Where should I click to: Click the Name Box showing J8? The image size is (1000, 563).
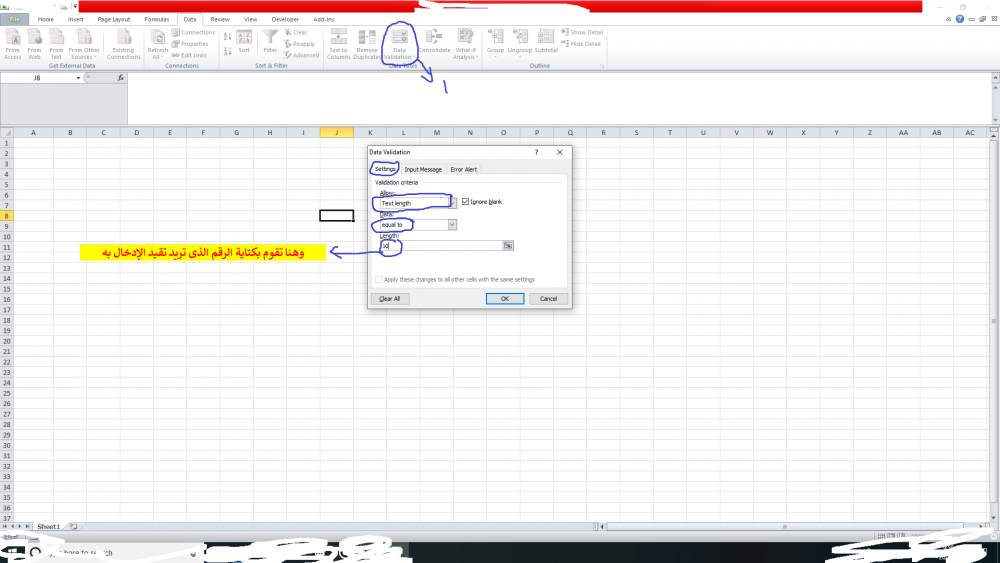point(37,78)
